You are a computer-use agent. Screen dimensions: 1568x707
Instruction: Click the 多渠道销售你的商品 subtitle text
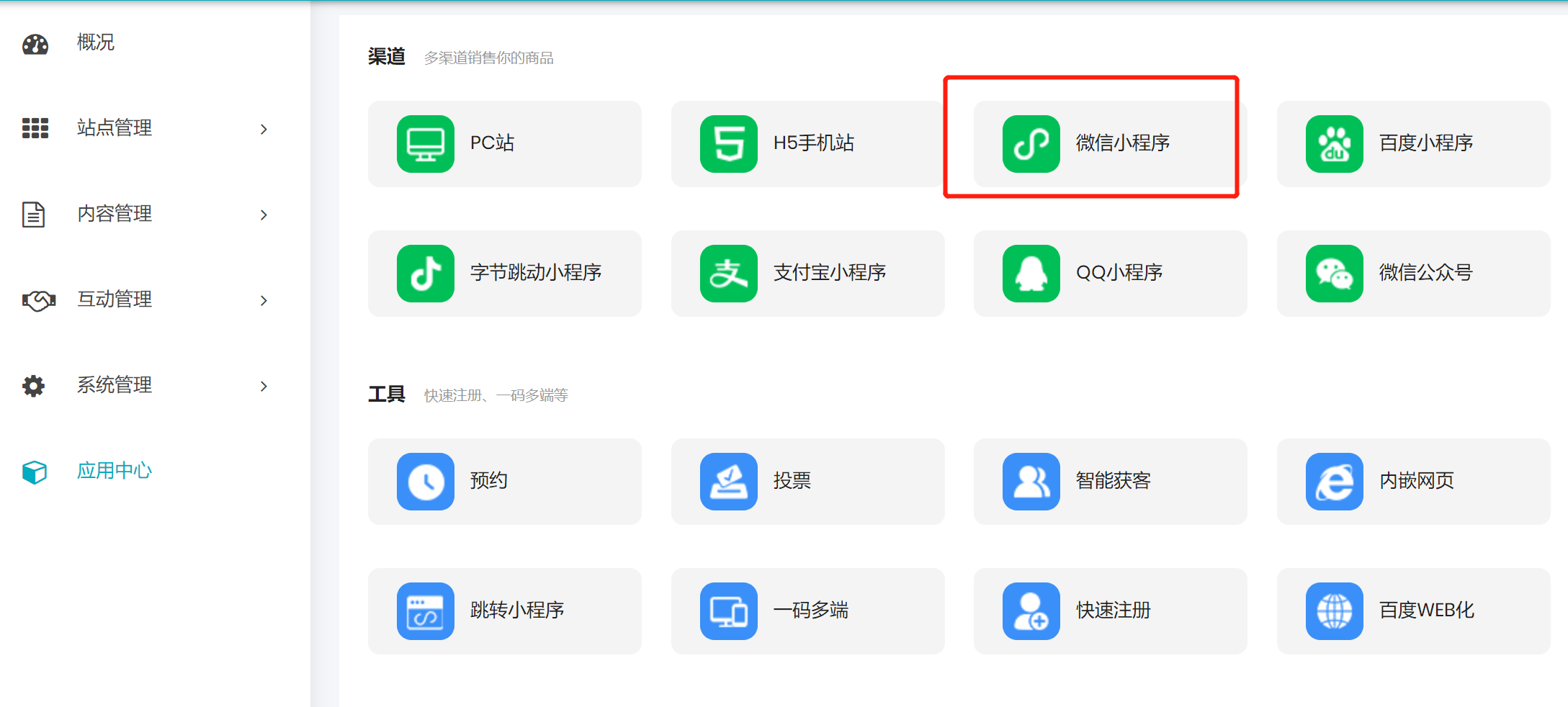(489, 58)
